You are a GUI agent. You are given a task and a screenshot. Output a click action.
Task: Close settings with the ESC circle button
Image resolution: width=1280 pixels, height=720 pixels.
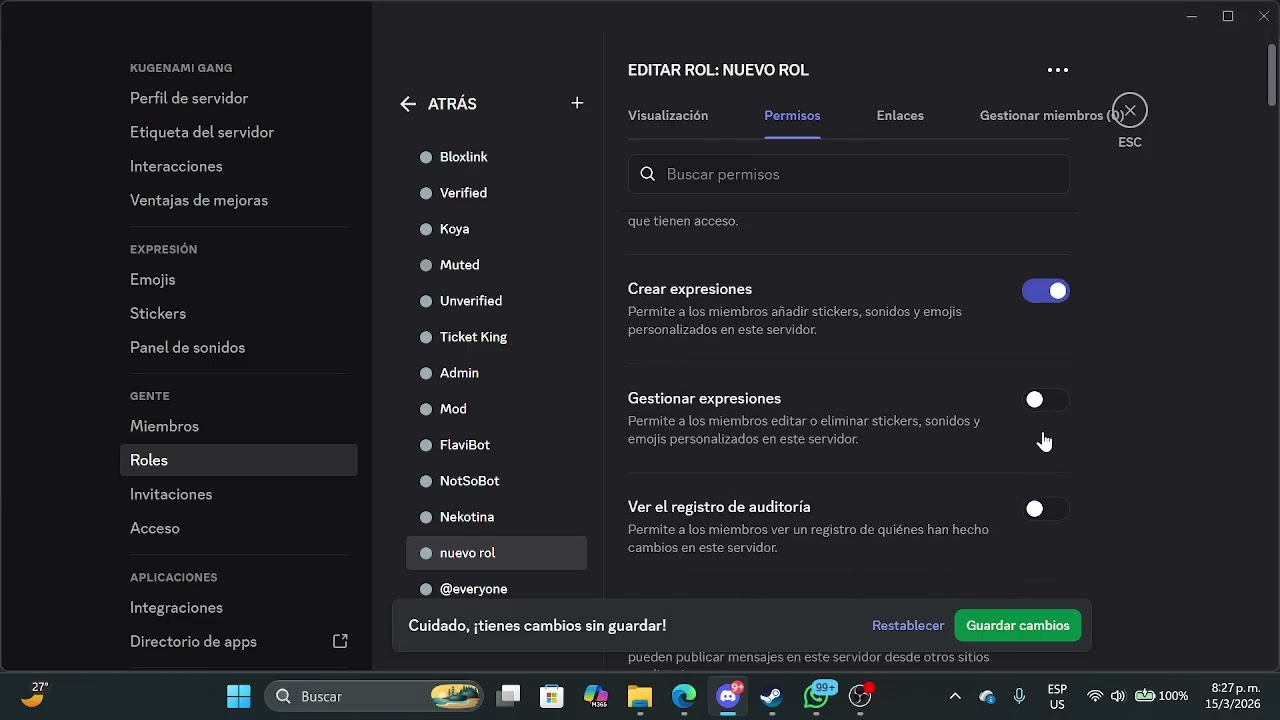click(x=1130, y=110)
